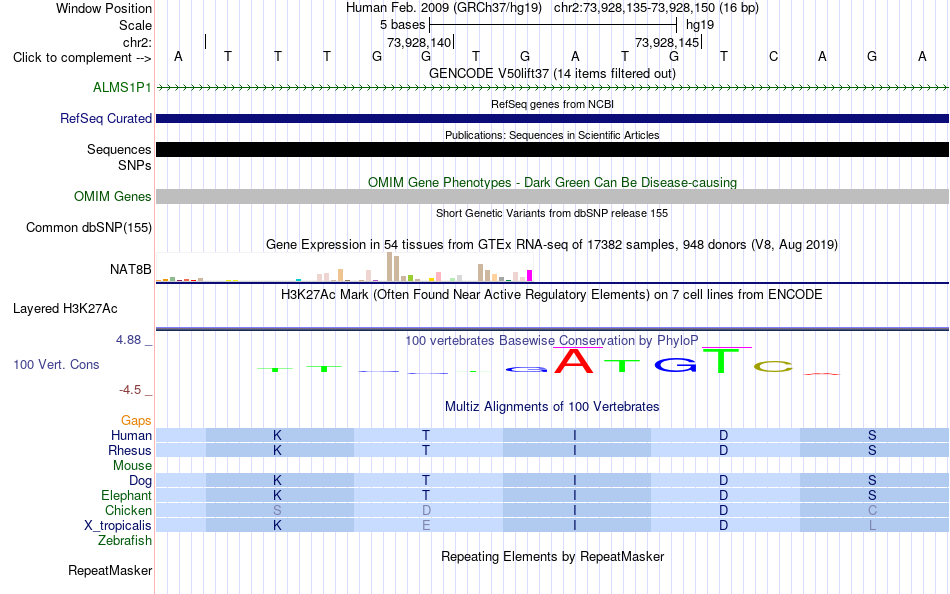Click the Short Genetic Variants dbSNP title
Viewport: 950px width, 594px height.
(x=552, y=213)
